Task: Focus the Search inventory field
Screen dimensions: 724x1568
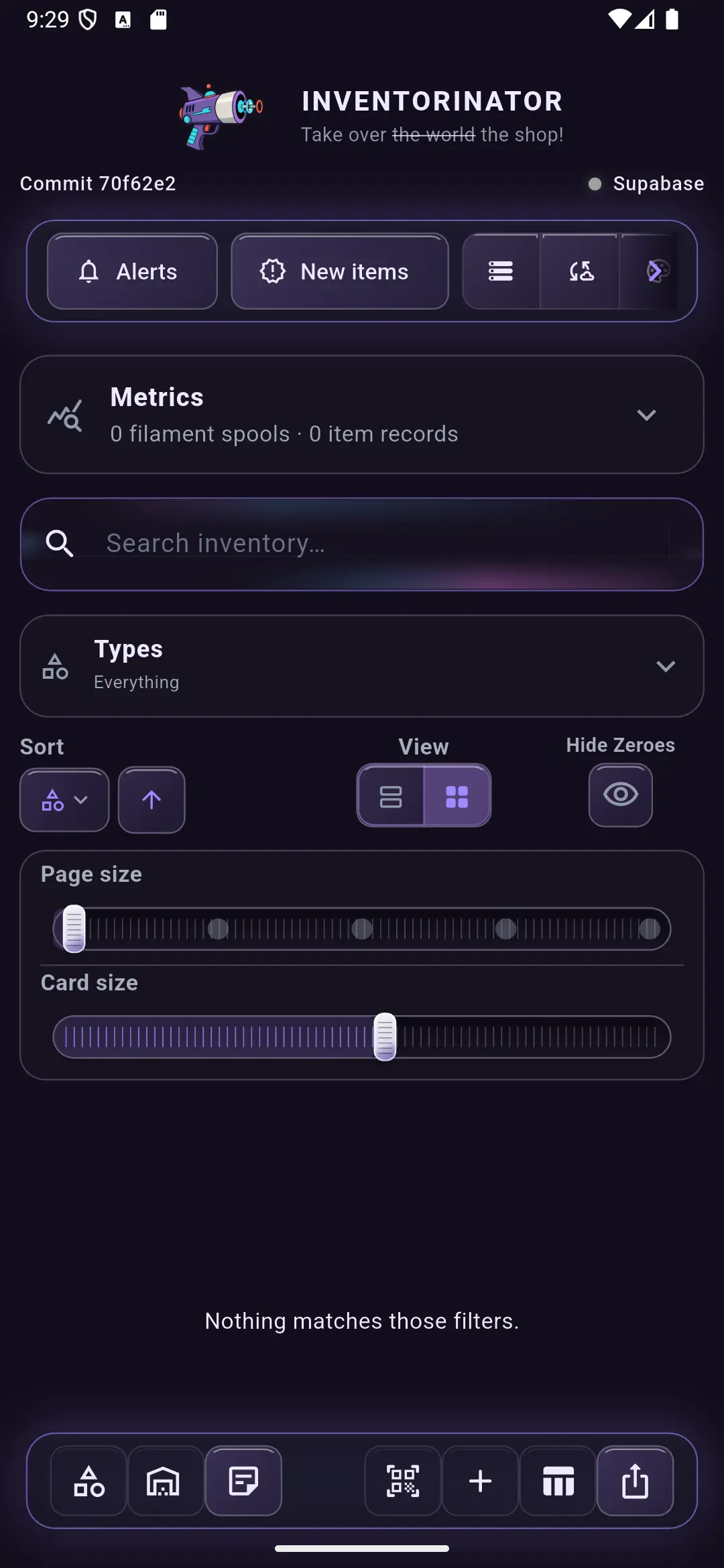Action: pos(362,544)
